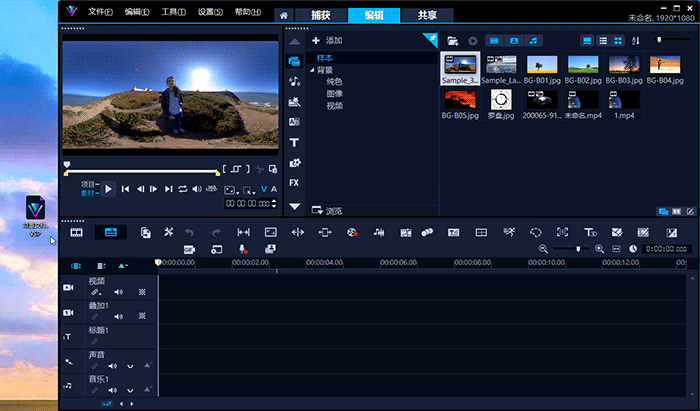Open the Motion Tracking running figure tool
The width and height of the screenshot is (700, 411).
click(508, 232)
